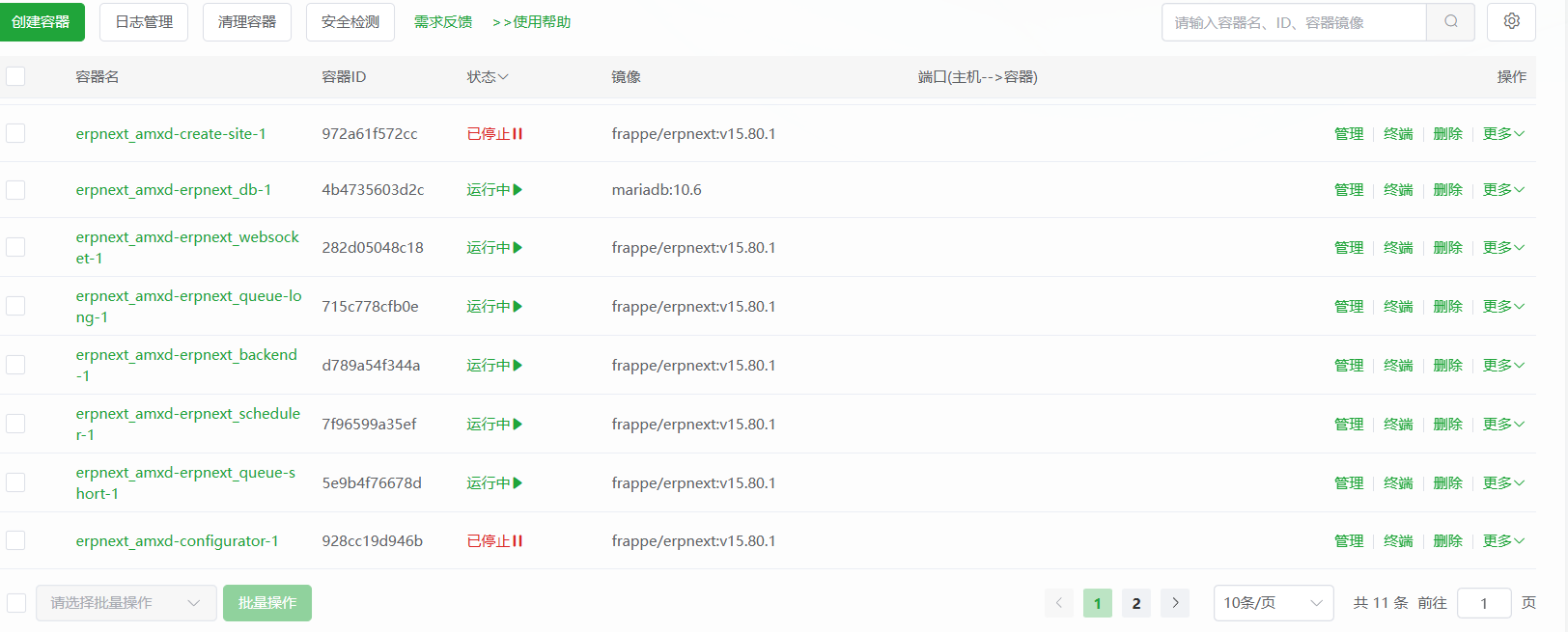Open the 使用帮助 help link
Screen dimensions: 1568x632
coord(532,22)
